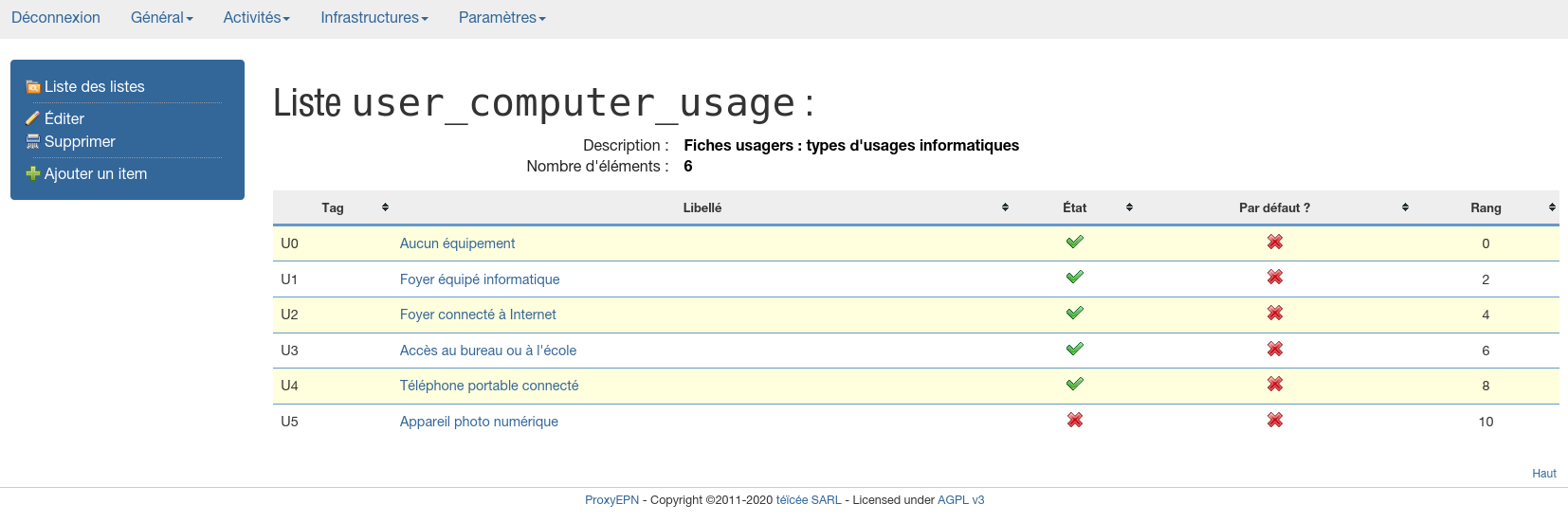The image size is (1568, 522).
Task: Click the green check État icon for U3
Action: 1074,350
